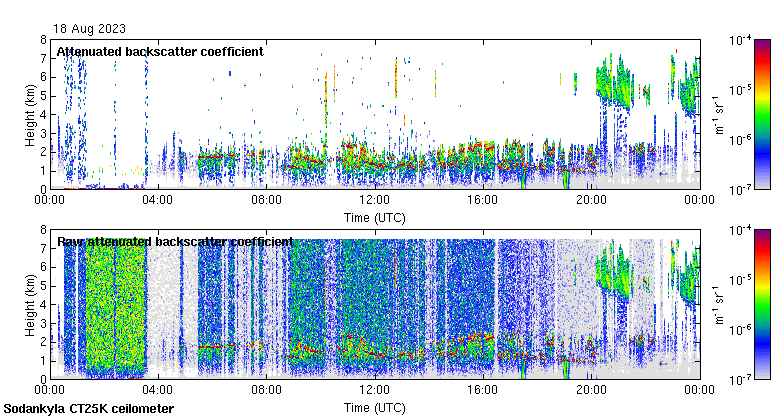The width and height of the screenshot is (780, 420).
Task: Click the 20:00 tick label of bottom plot
Action: [591, 390]
